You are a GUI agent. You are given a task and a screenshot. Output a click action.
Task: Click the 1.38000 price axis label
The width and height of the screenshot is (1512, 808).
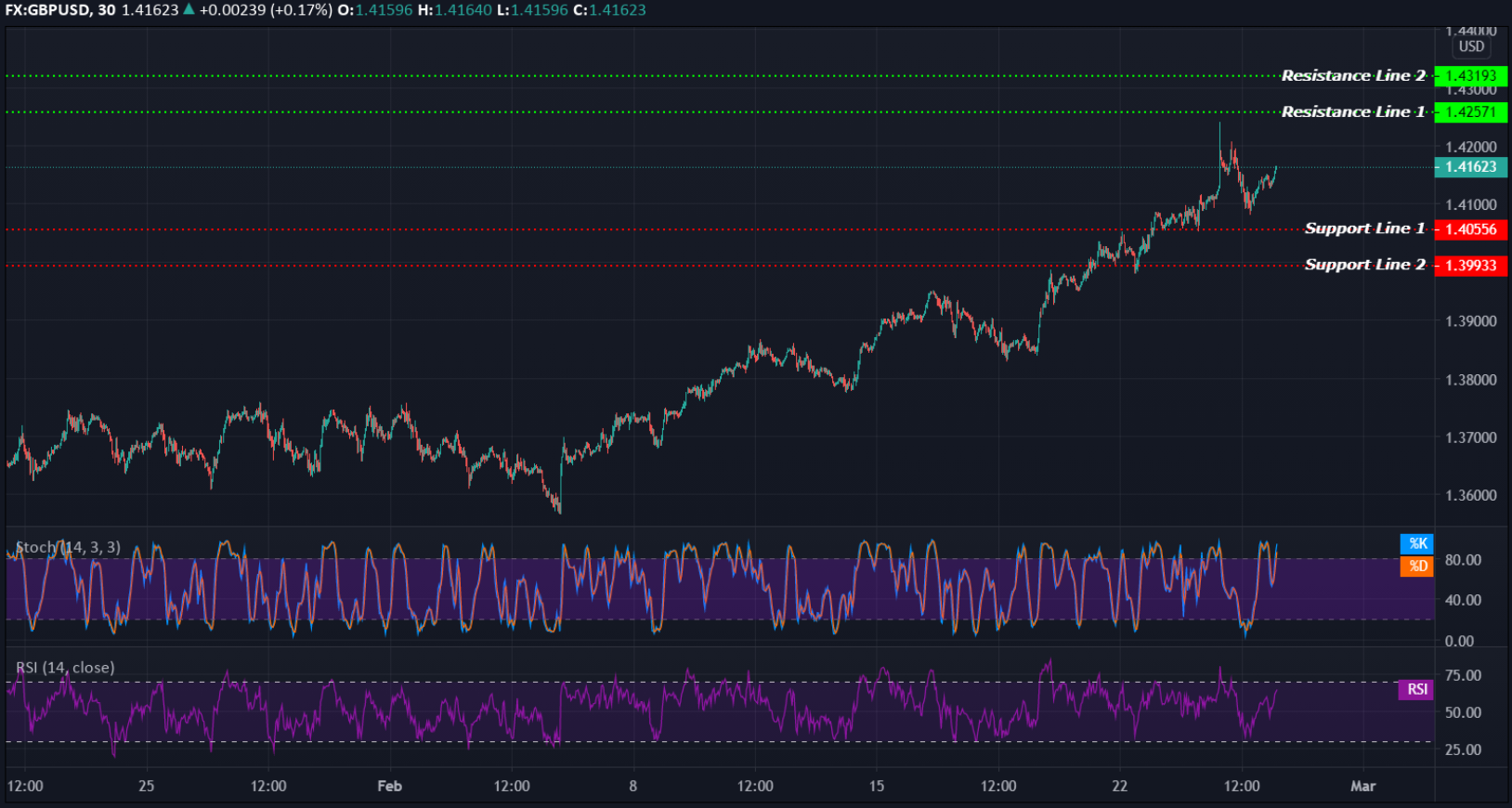tap(1471, 380)
